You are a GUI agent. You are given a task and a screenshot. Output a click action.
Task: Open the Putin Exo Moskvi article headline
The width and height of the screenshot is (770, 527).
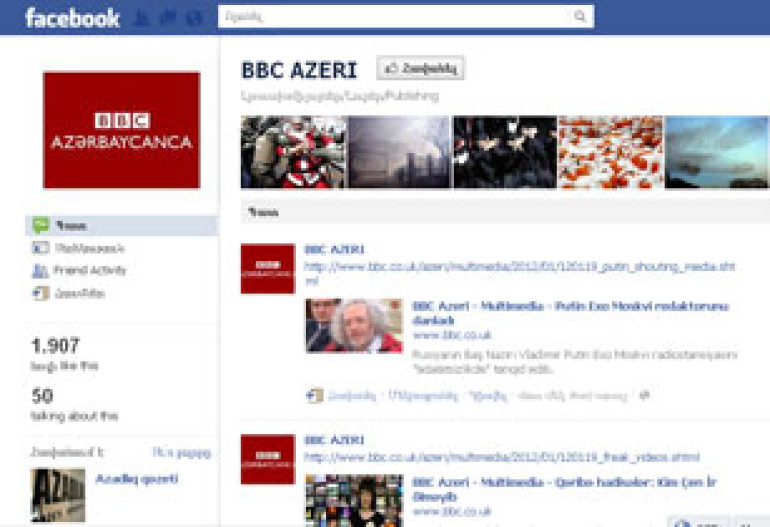571,313
